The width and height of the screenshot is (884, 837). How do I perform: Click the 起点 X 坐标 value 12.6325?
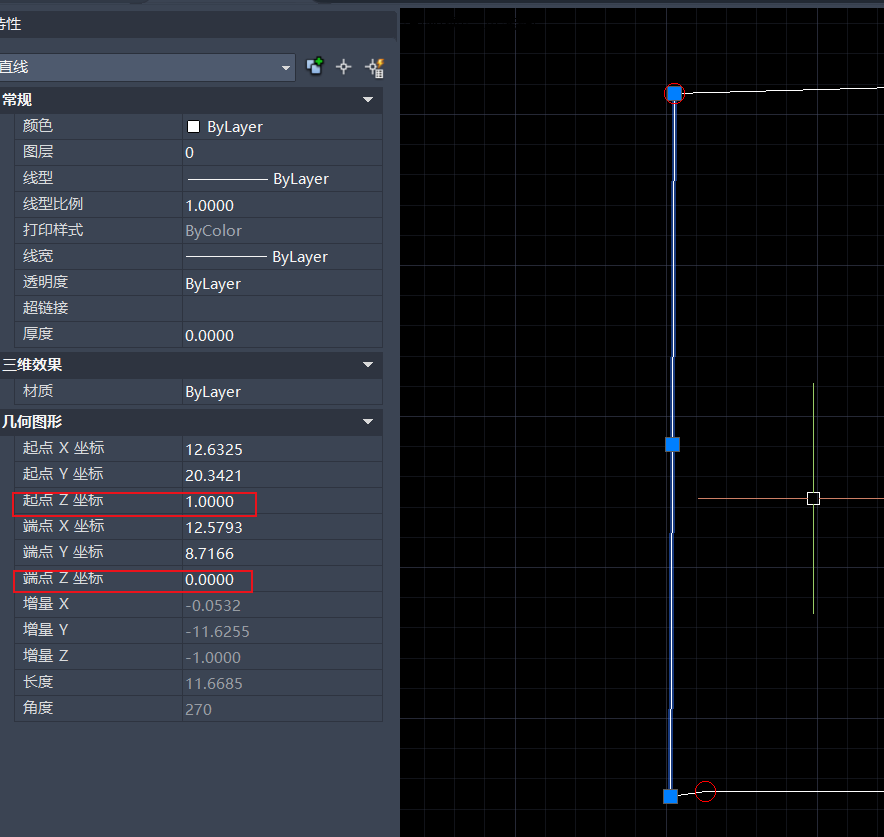(x=214, y=450)
